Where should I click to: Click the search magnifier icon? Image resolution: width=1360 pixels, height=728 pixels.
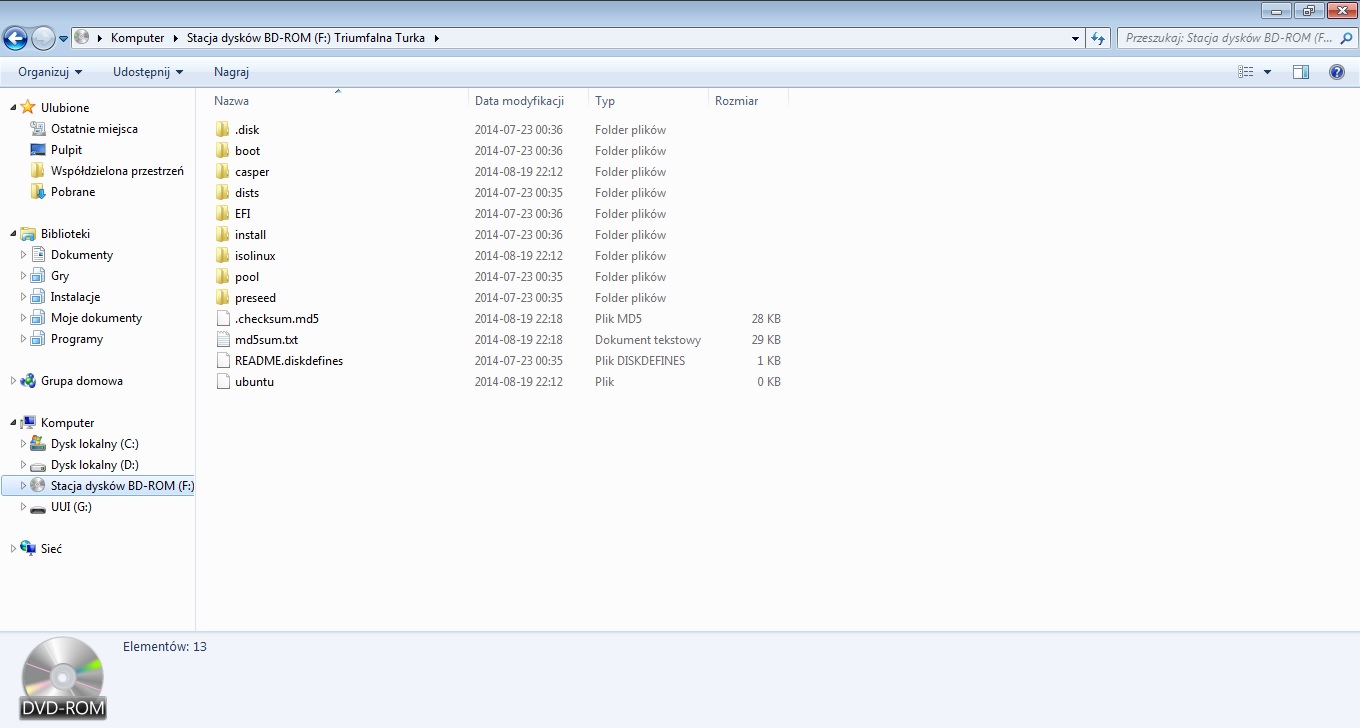click(1345, 38)
